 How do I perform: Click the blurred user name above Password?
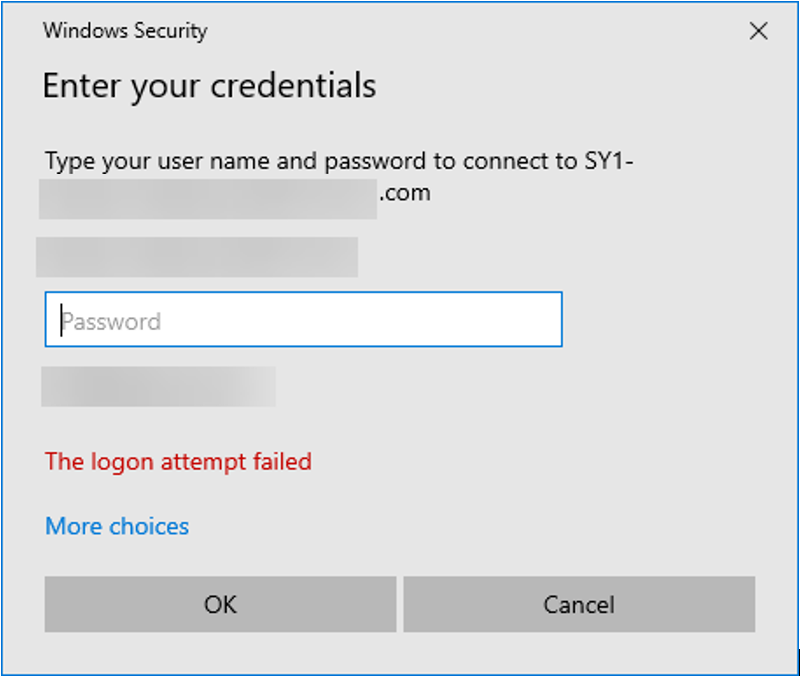(197, 257)
